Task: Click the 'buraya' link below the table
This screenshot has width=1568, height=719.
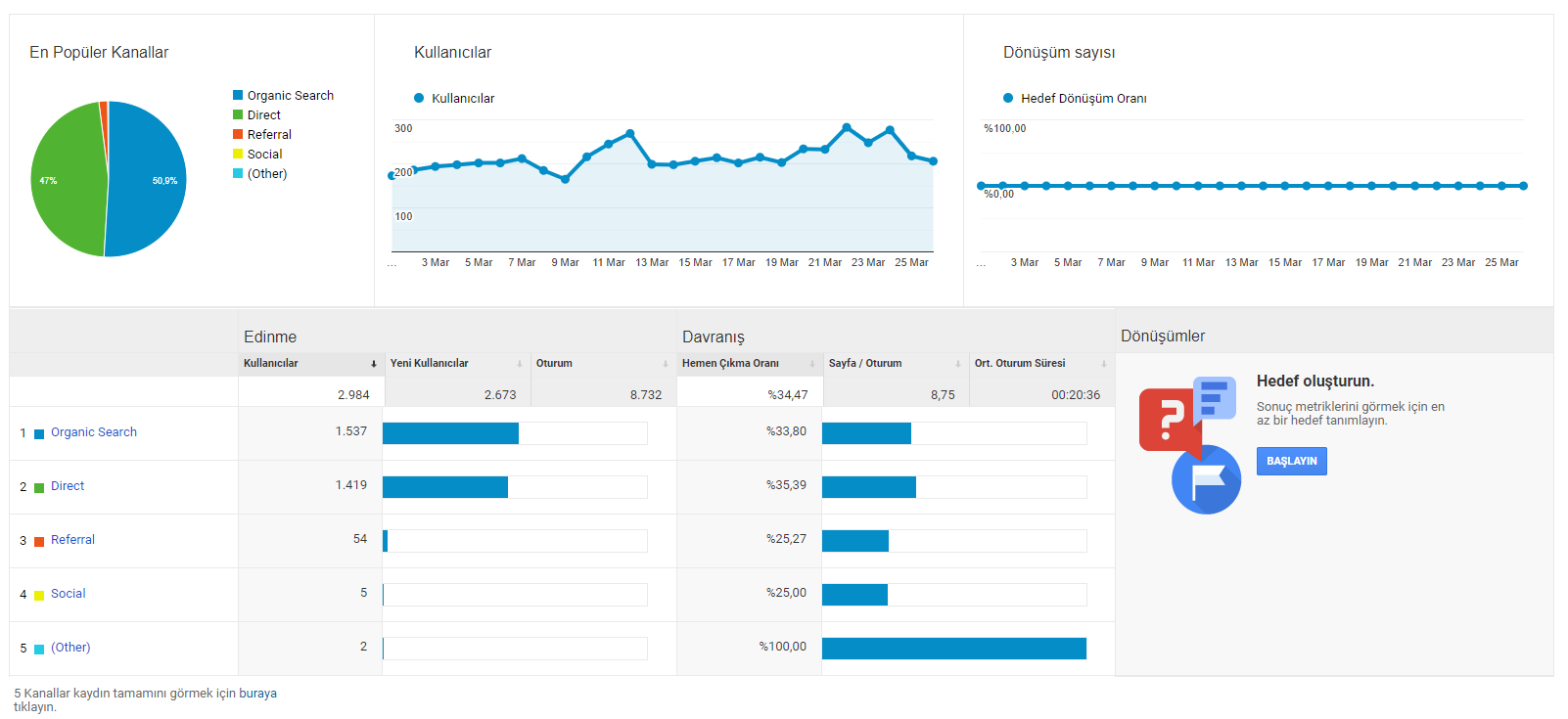Action: pos(257,694)
